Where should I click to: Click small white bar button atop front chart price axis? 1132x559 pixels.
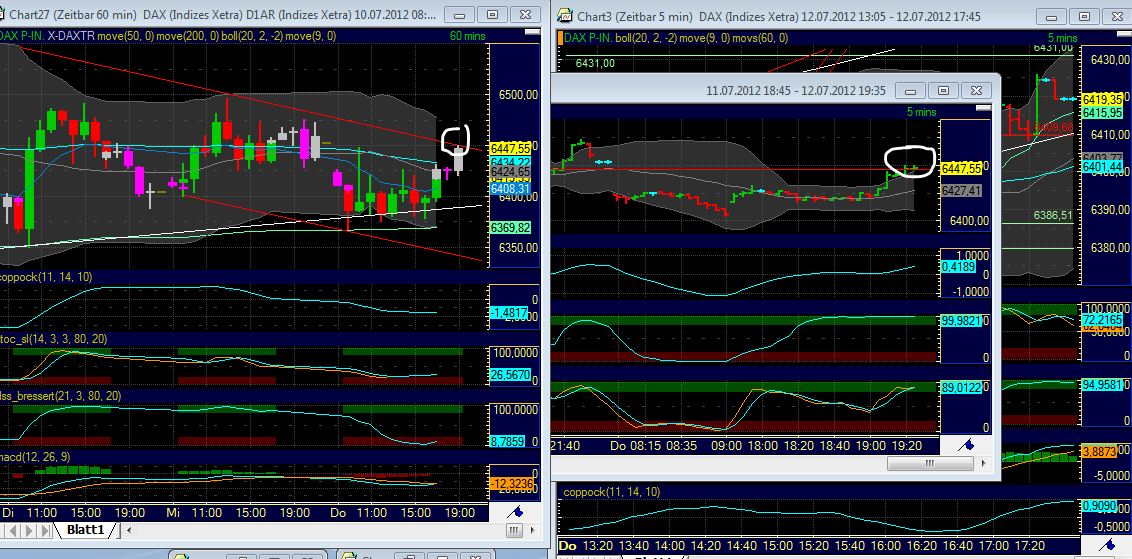(983, 108)
